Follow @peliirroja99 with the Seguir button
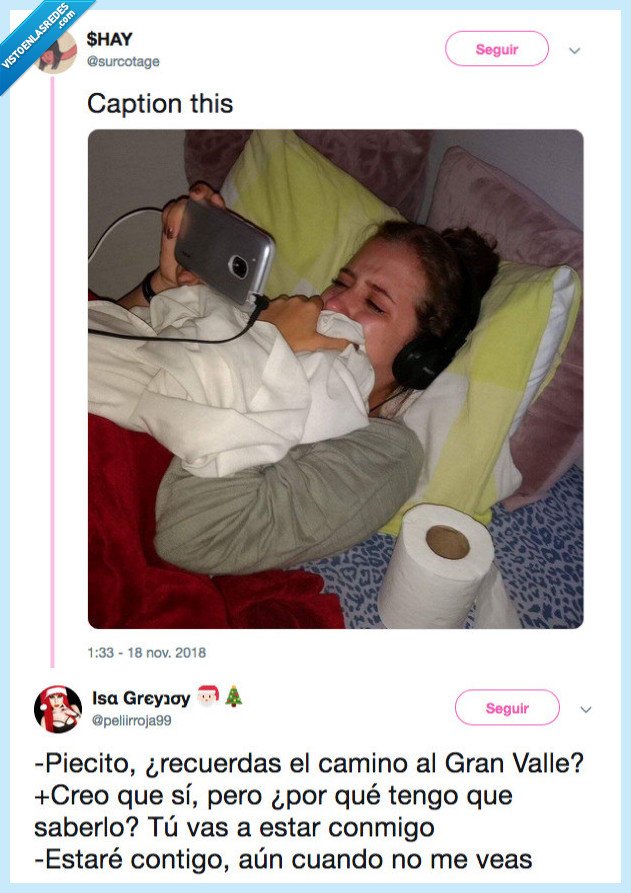The width and height of the screenshot is (631, 893). 507,708
